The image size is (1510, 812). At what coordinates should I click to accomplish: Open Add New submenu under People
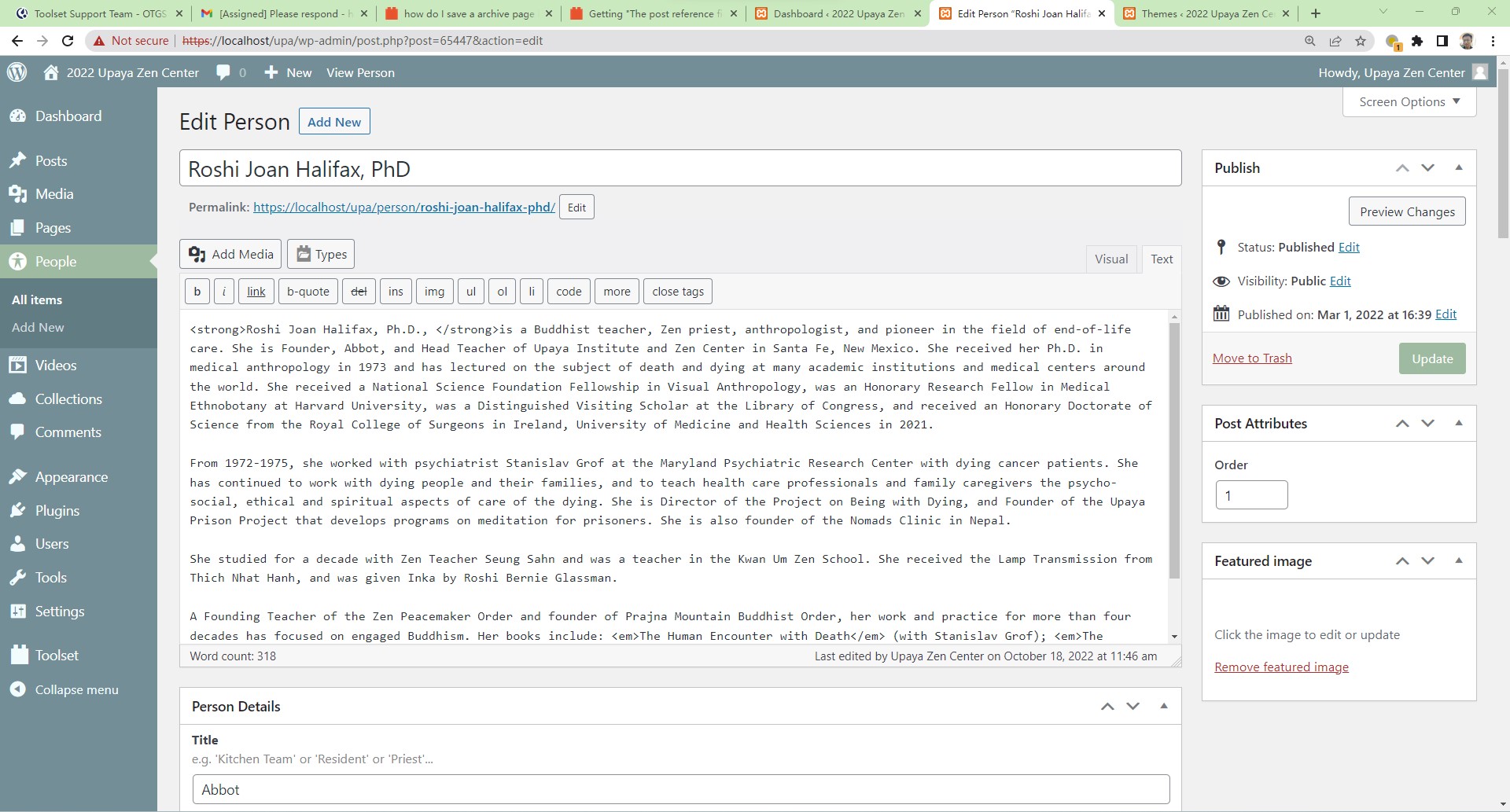pyautogui.click(x=38, y=327)
